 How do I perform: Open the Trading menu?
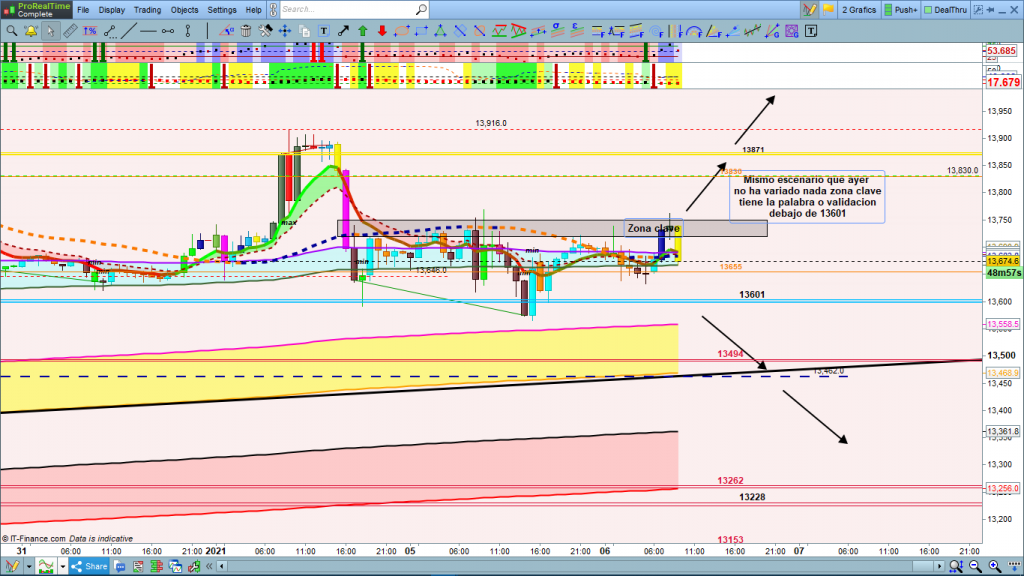[147, 10]
